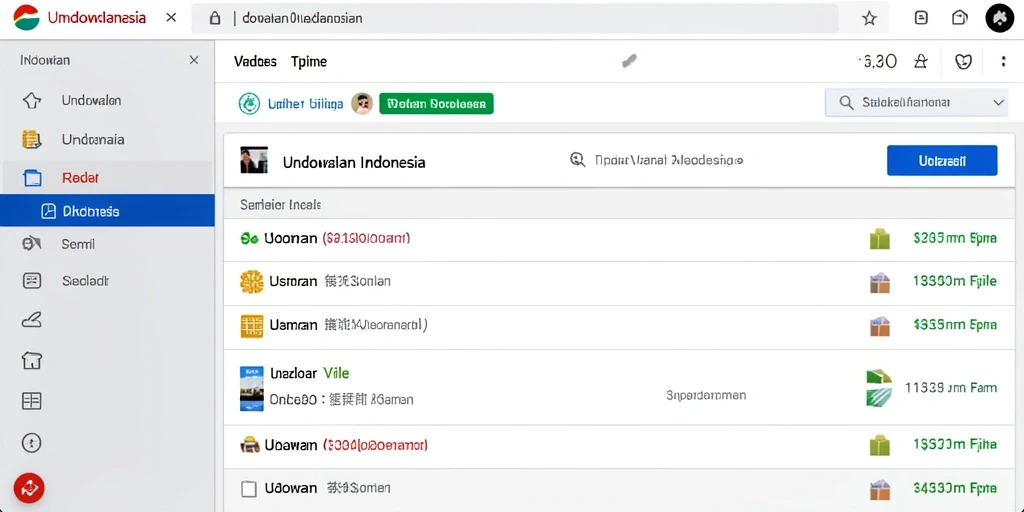Click the pencil edit icon in header

629,61
